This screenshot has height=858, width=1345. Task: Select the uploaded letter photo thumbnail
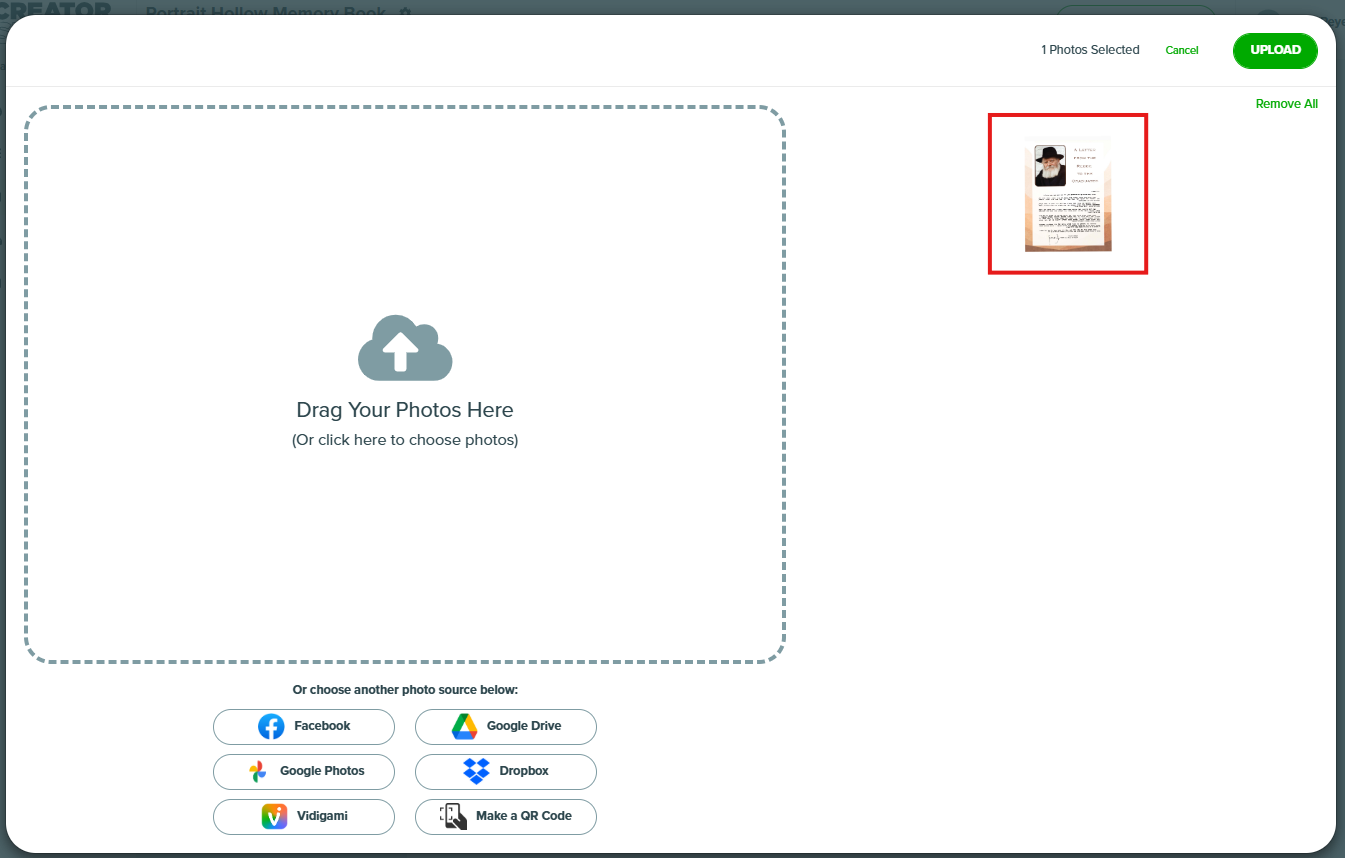(1067, 194)
